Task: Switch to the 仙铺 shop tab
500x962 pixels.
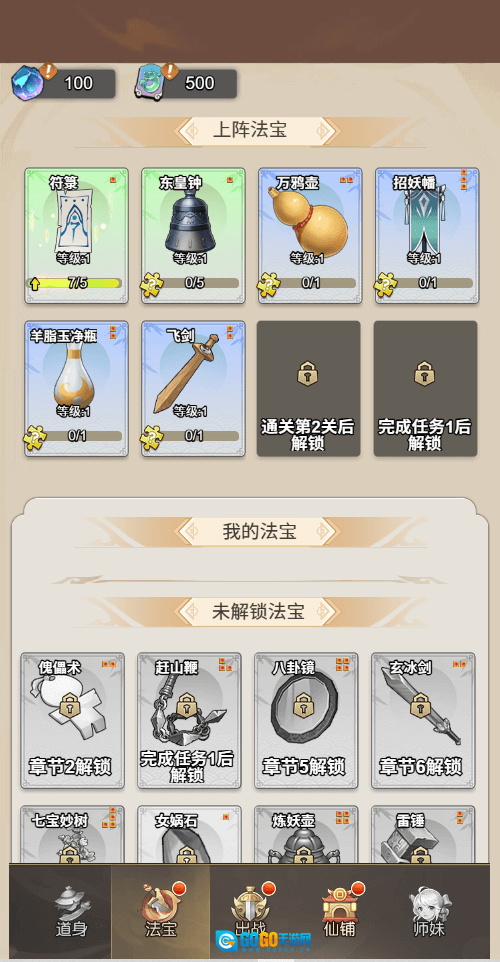Action: click(x=339, y=910)
